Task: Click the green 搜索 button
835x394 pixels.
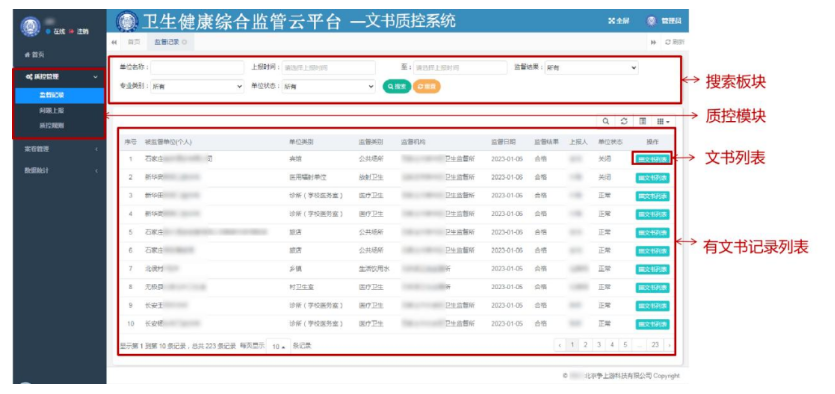Action: 397,86
